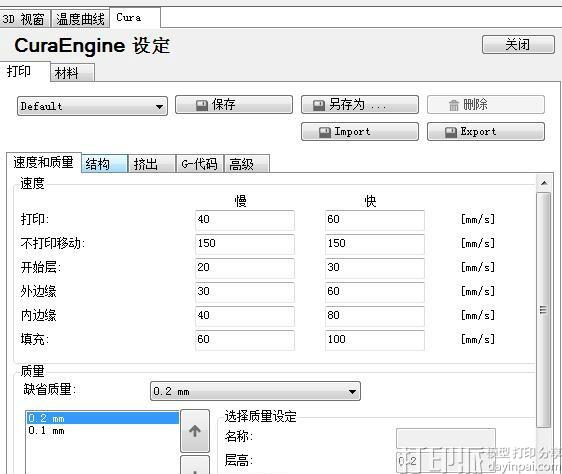Viewport: 562px width, 474px height.
Task: Click the vertical scrollbar thumb
Action: 544,309
